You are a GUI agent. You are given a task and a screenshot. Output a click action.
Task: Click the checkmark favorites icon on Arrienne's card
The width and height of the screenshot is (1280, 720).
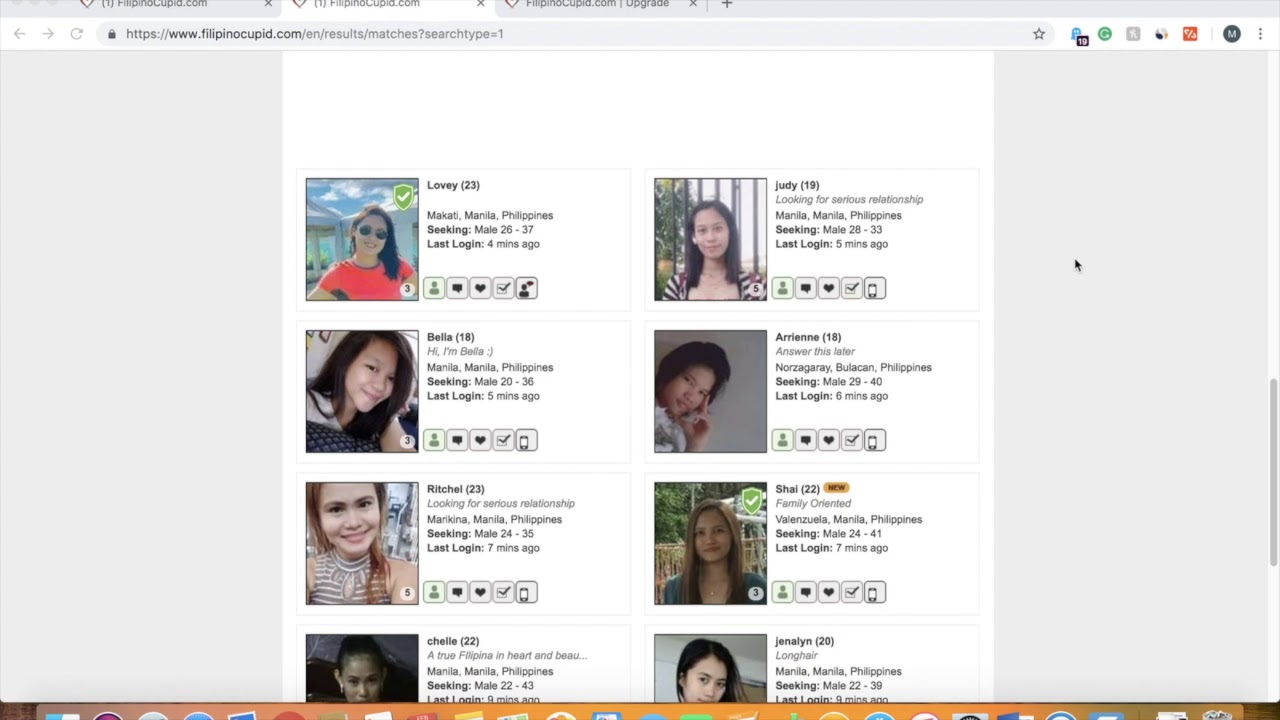pos(851,440)
